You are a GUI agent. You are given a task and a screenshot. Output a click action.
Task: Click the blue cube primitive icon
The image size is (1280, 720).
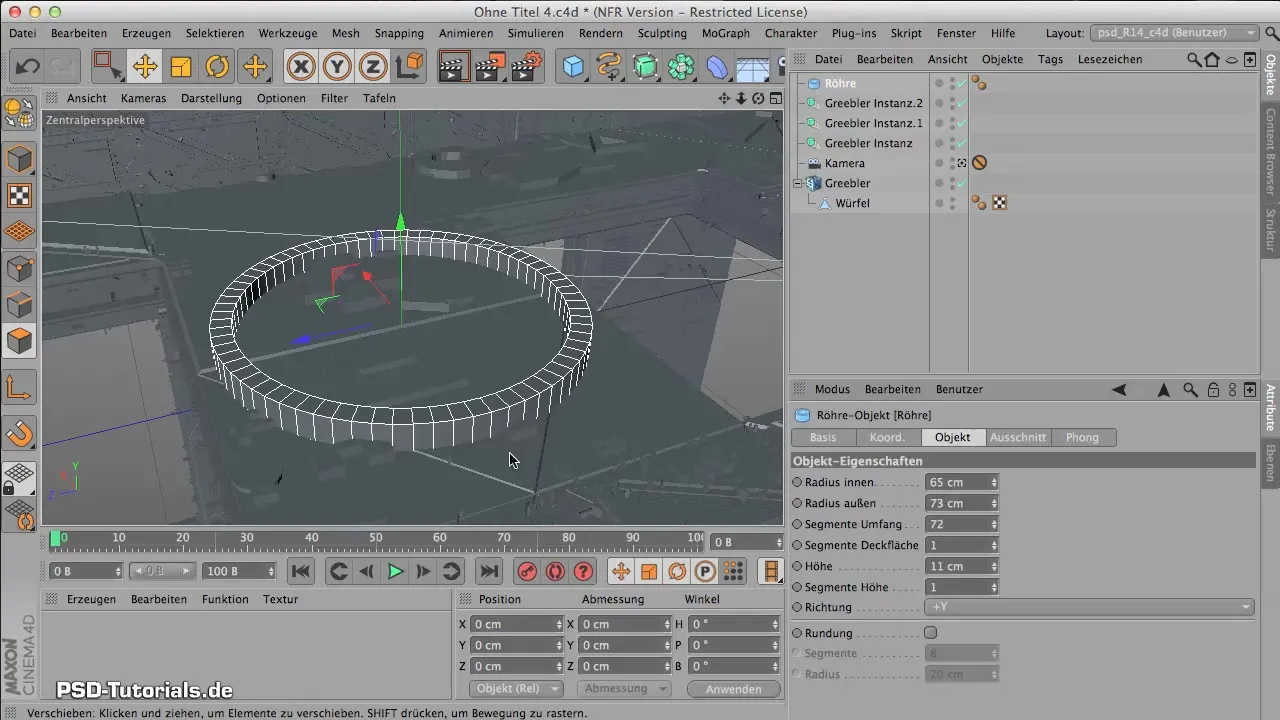[x=573, y=67]
